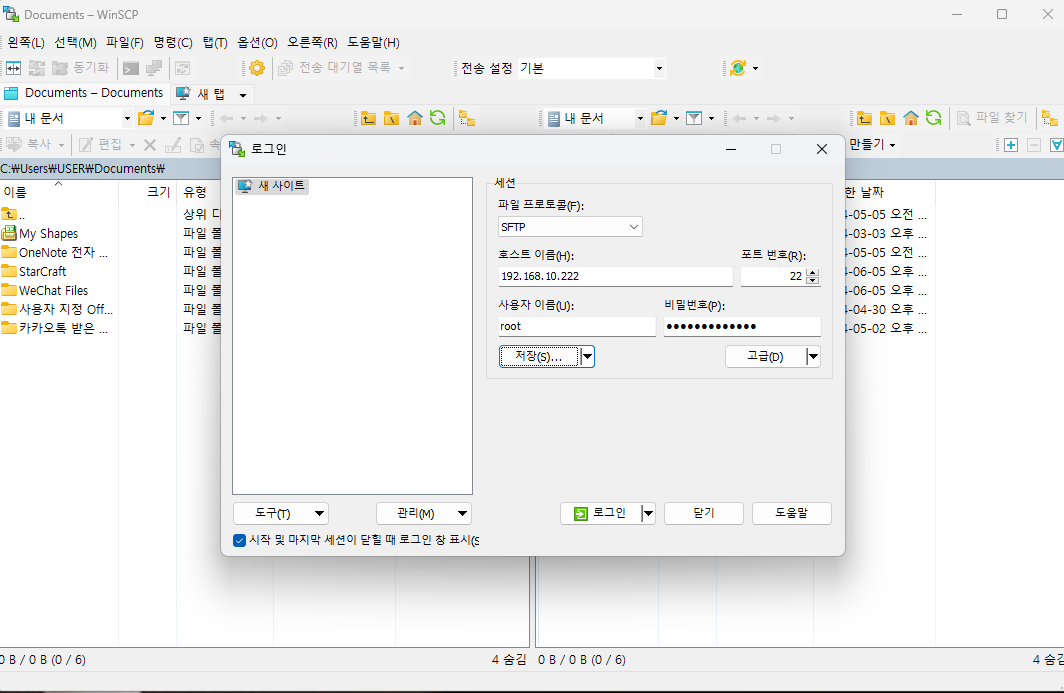Open the preferences gear icon
The height and width of the screenshot is (693, 1064).
pos(256,68)
